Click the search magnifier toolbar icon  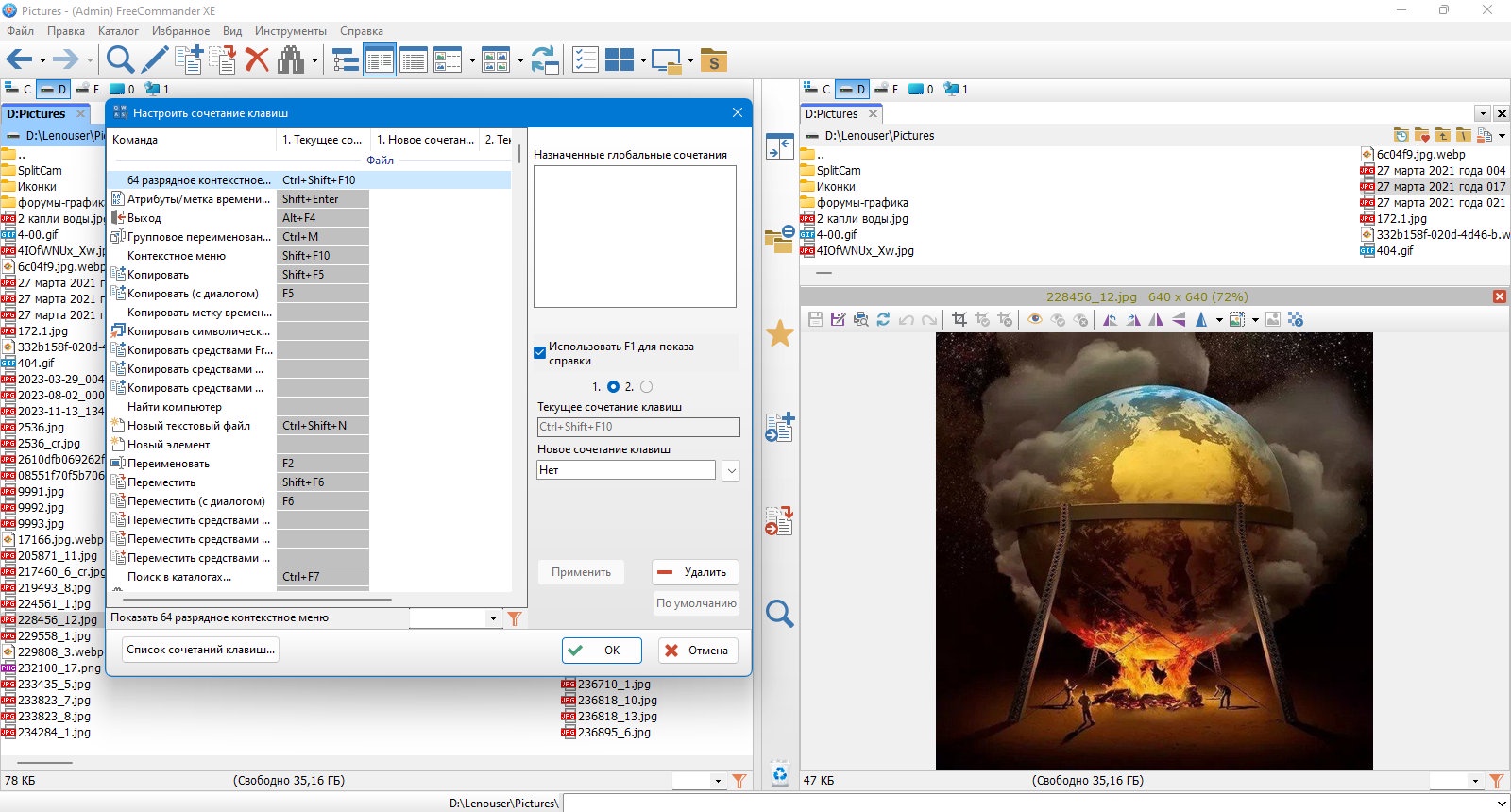tap(120, 59)
